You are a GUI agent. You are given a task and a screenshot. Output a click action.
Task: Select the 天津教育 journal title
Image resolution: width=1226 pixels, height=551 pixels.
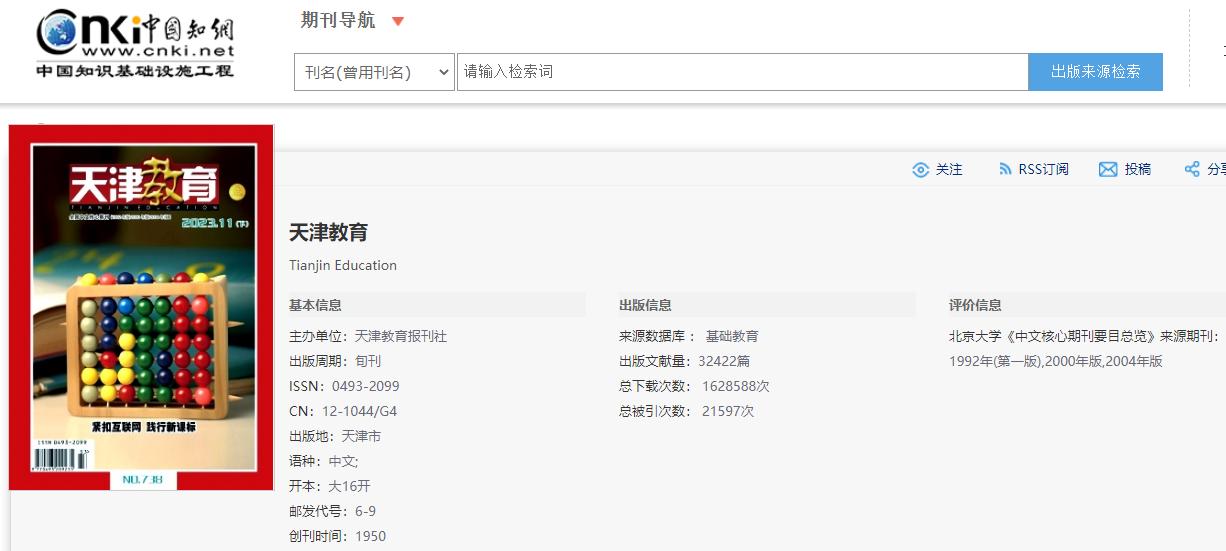point(328,233)
